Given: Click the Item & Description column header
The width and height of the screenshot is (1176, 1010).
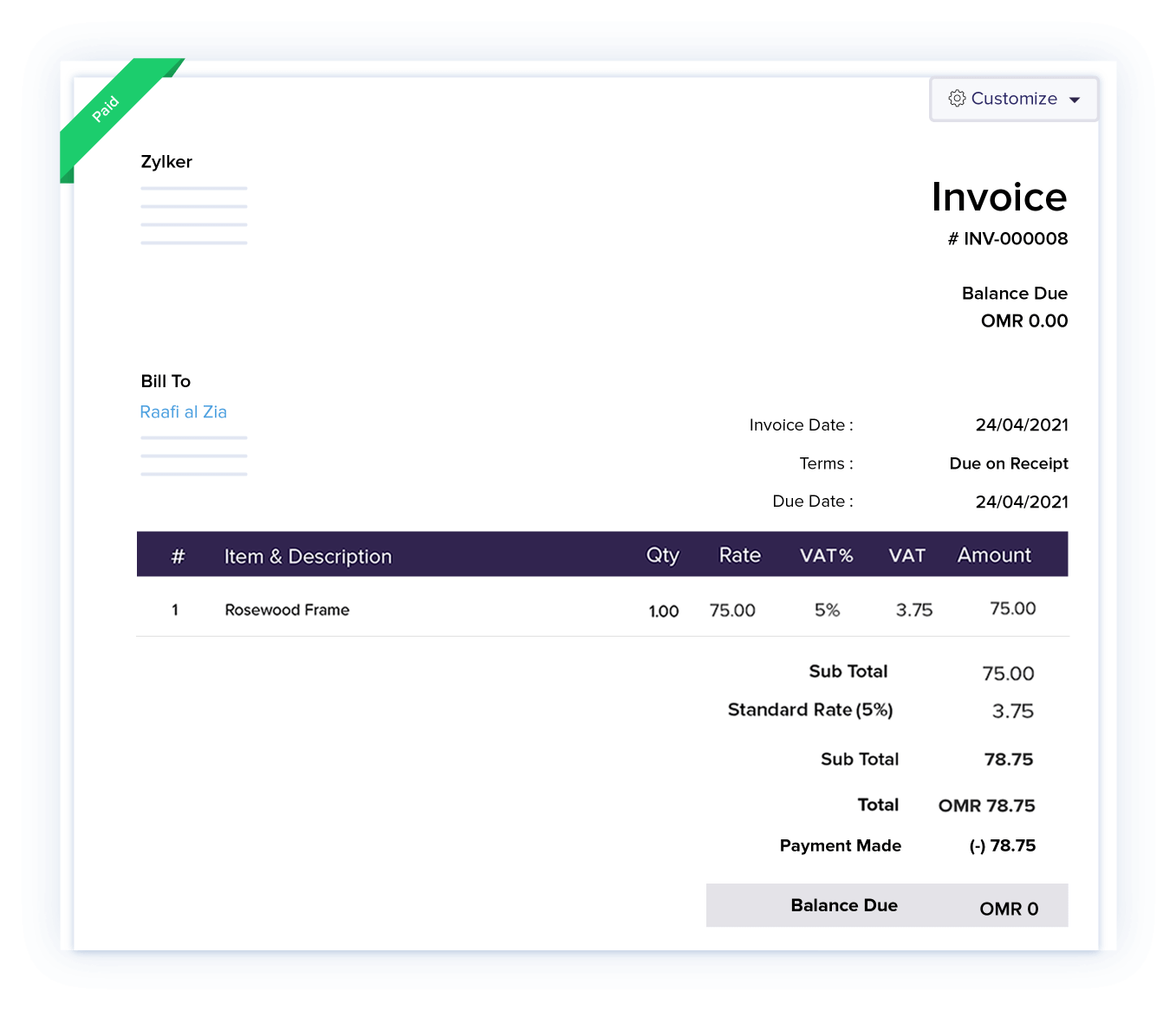Looking at the screenshot, I should tap(308, 556).
